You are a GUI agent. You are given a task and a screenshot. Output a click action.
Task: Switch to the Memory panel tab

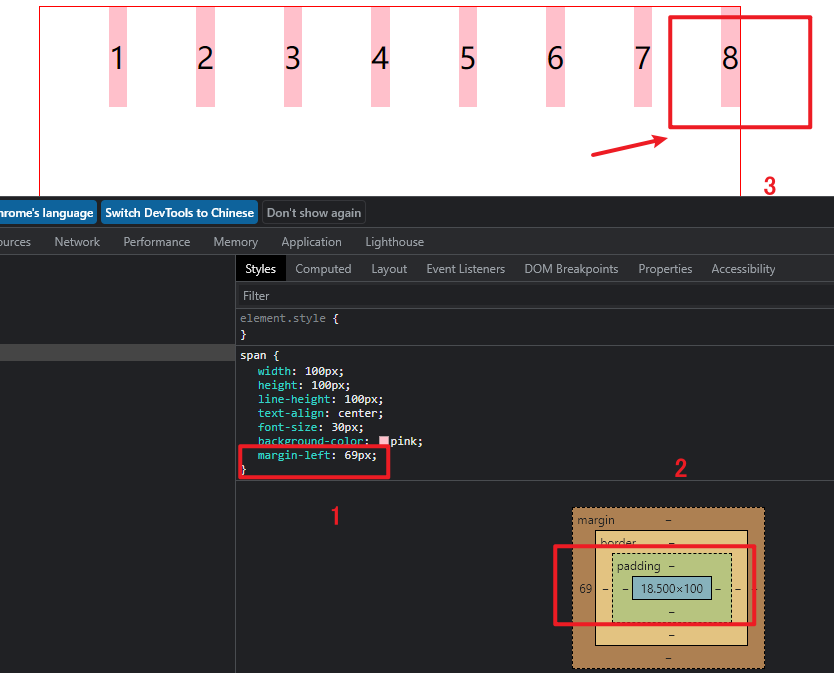click(x=236, y=242)
